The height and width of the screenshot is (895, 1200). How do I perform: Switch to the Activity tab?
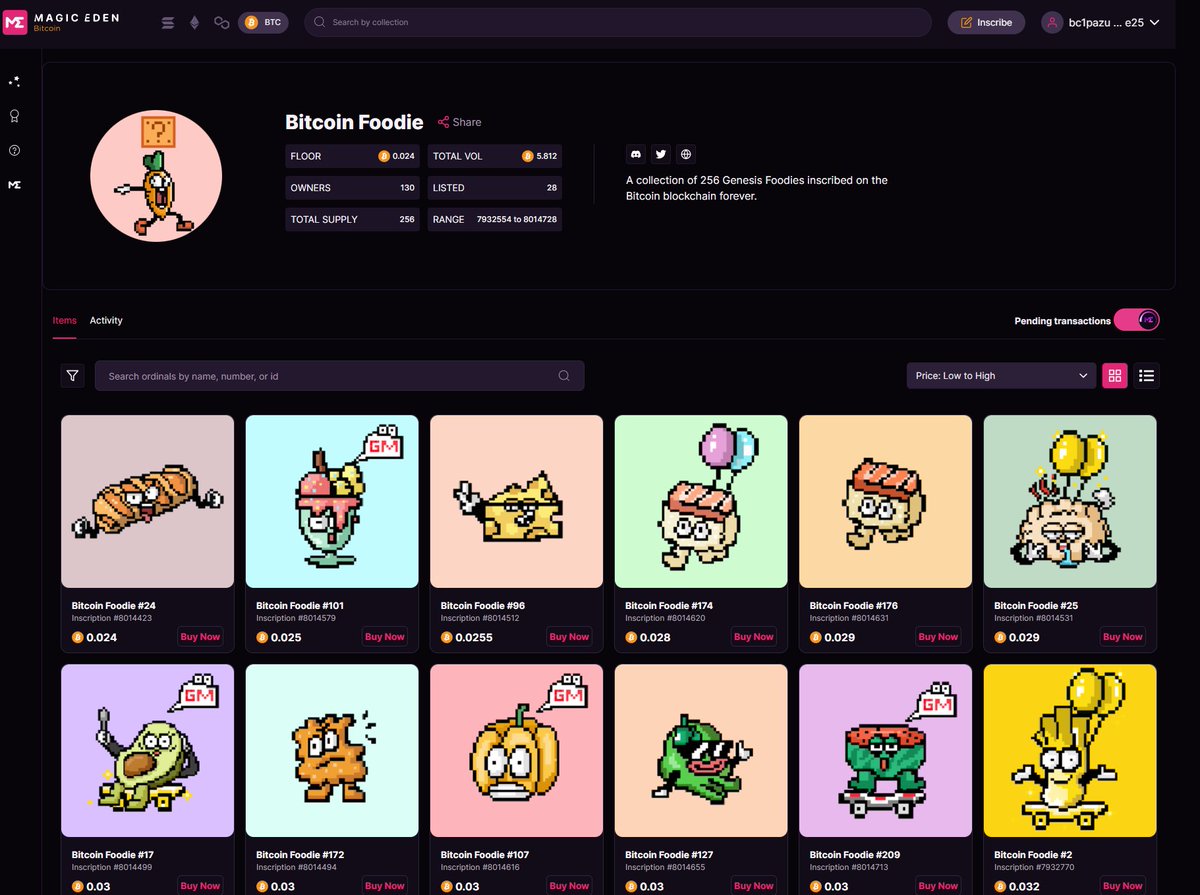coord(106,320)
